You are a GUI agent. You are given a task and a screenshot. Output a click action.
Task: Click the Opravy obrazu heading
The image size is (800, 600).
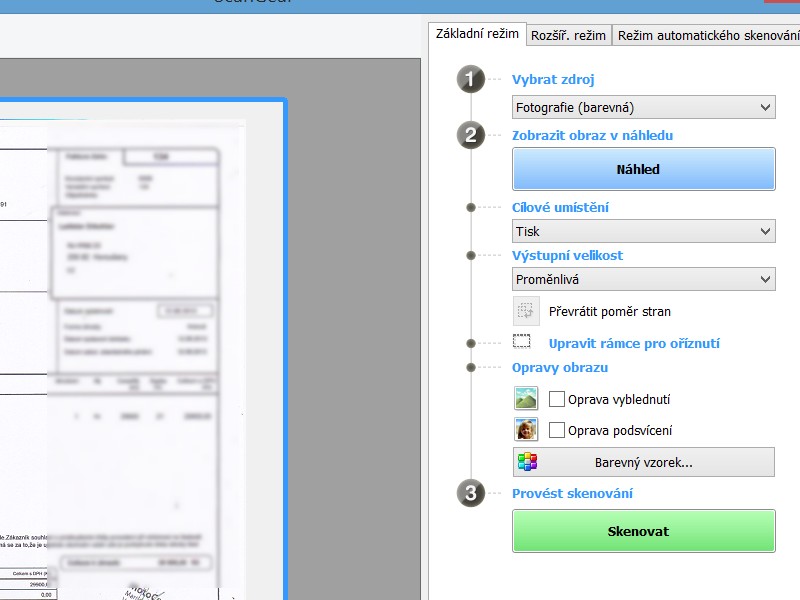pyautogui.click(x=560, y=368)
